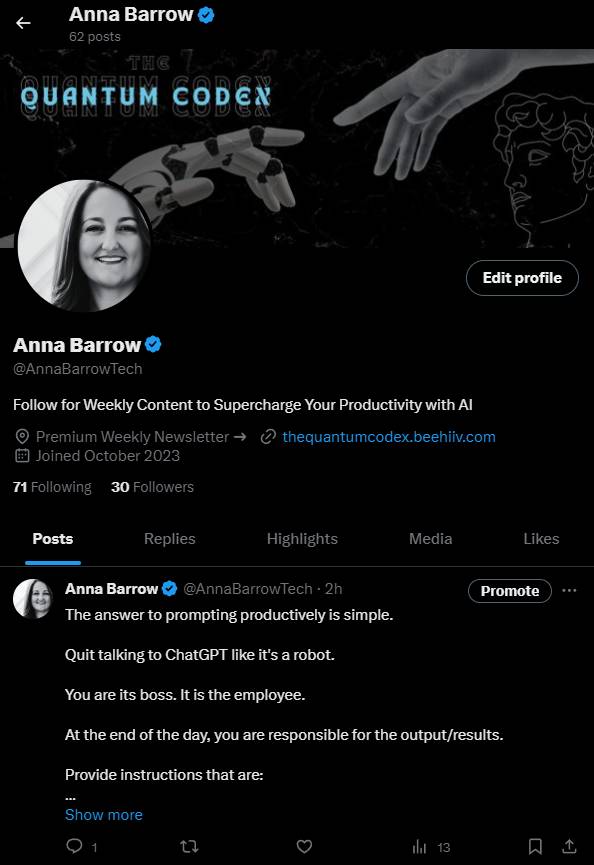Like the post with the heart icon
Viewport: 594px width, 865px height.
(x=304, y=846)
